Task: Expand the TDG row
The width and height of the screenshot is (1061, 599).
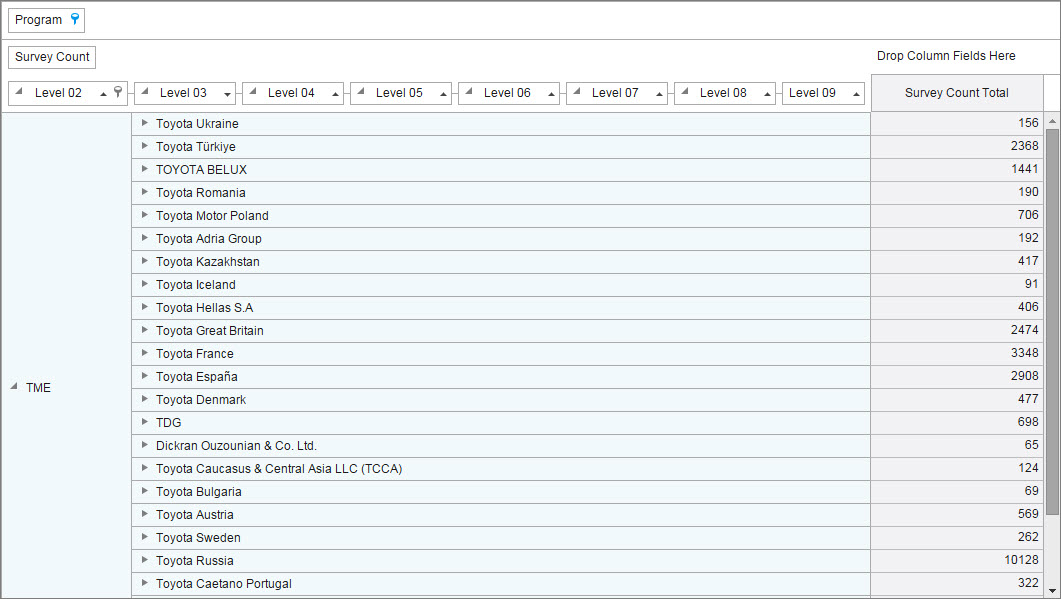Action: 144,422
